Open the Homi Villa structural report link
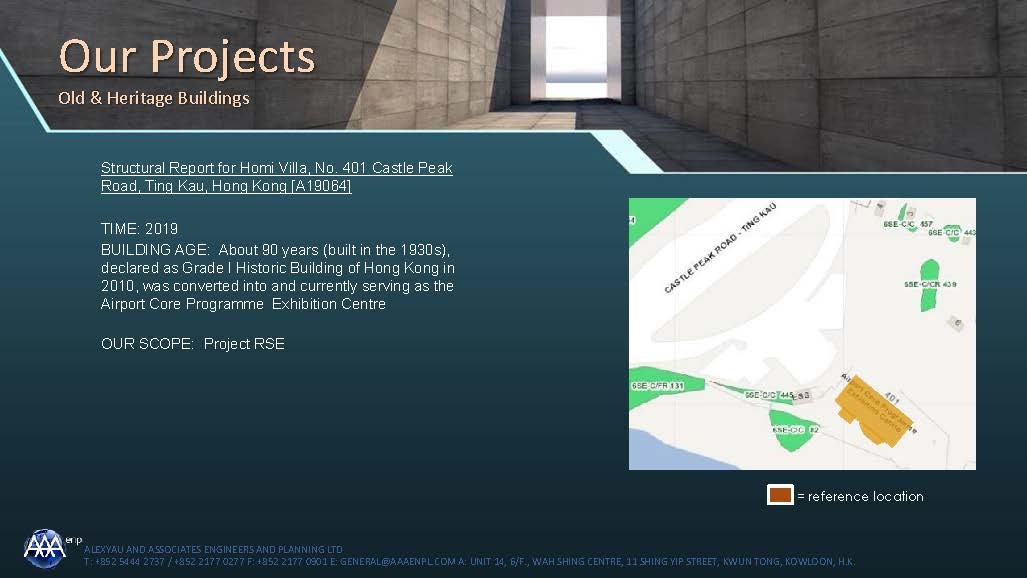 [x=276, y=177]
